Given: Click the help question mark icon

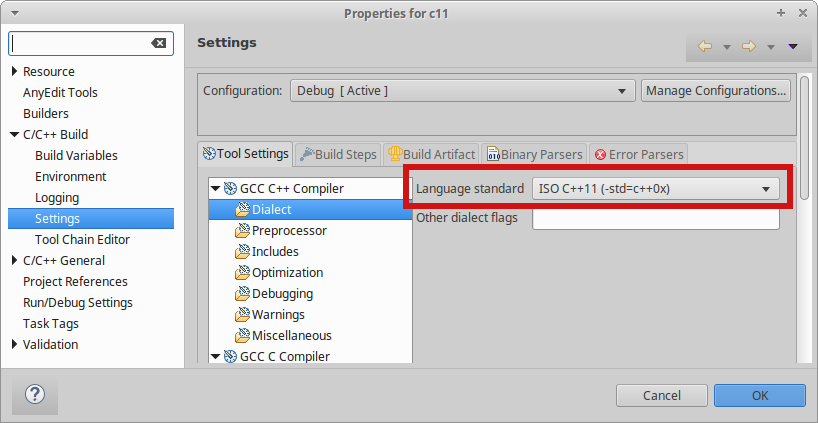Looking at the screenshot, I should 35,394.
